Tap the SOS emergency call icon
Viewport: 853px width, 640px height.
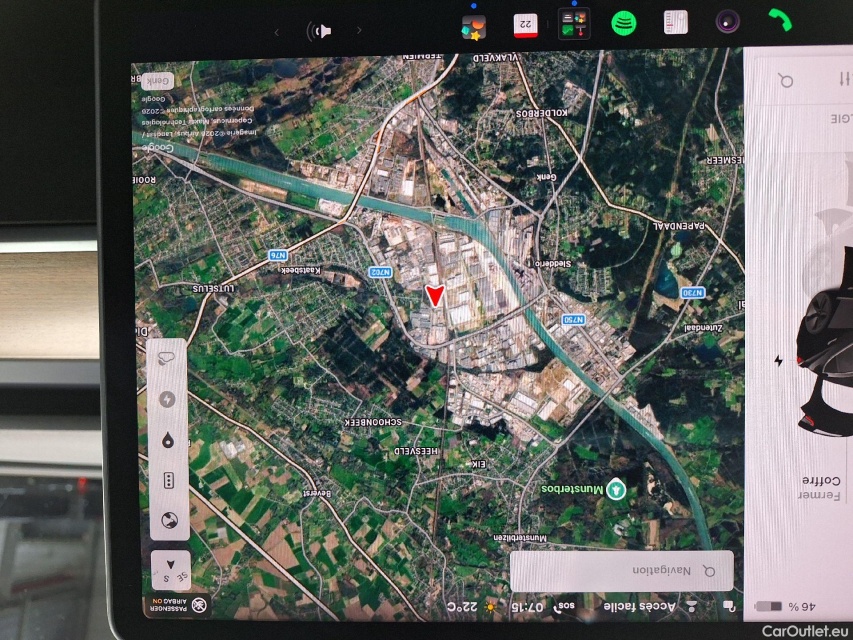[x=565, y=606]
